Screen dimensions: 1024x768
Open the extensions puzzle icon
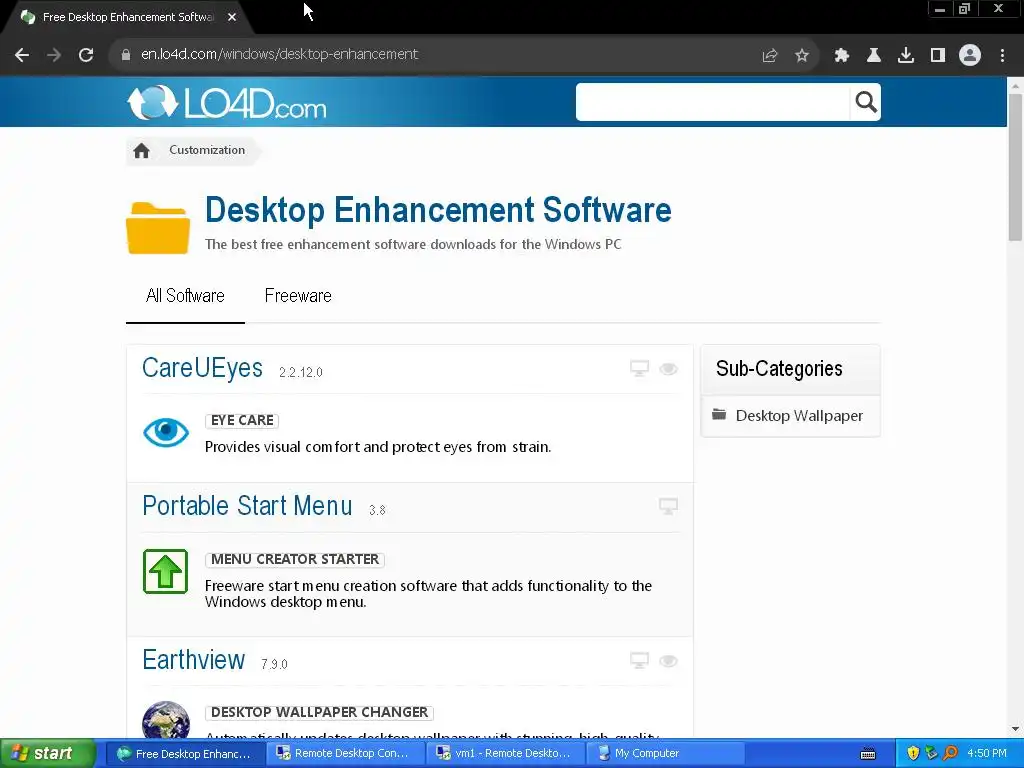coord(842,56)
